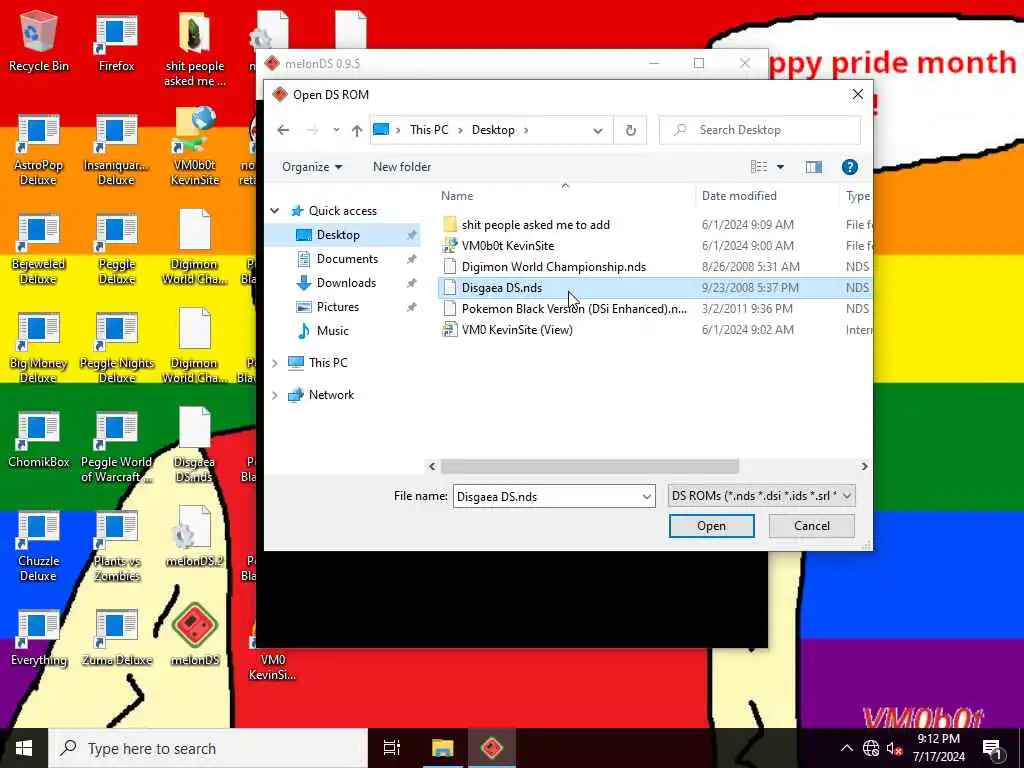
Task: Open the Firefox desktop shortcut
Action: pyautogui.click(x=116, y=43)
